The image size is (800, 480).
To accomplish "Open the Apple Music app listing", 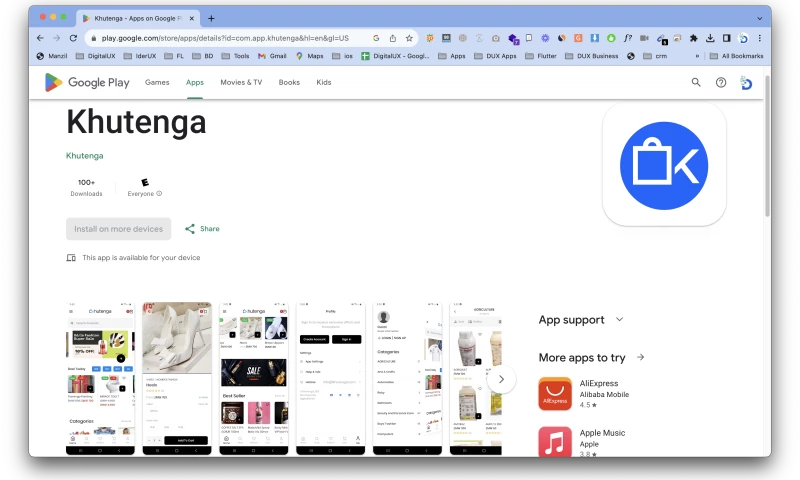I will tap(582, 442).
